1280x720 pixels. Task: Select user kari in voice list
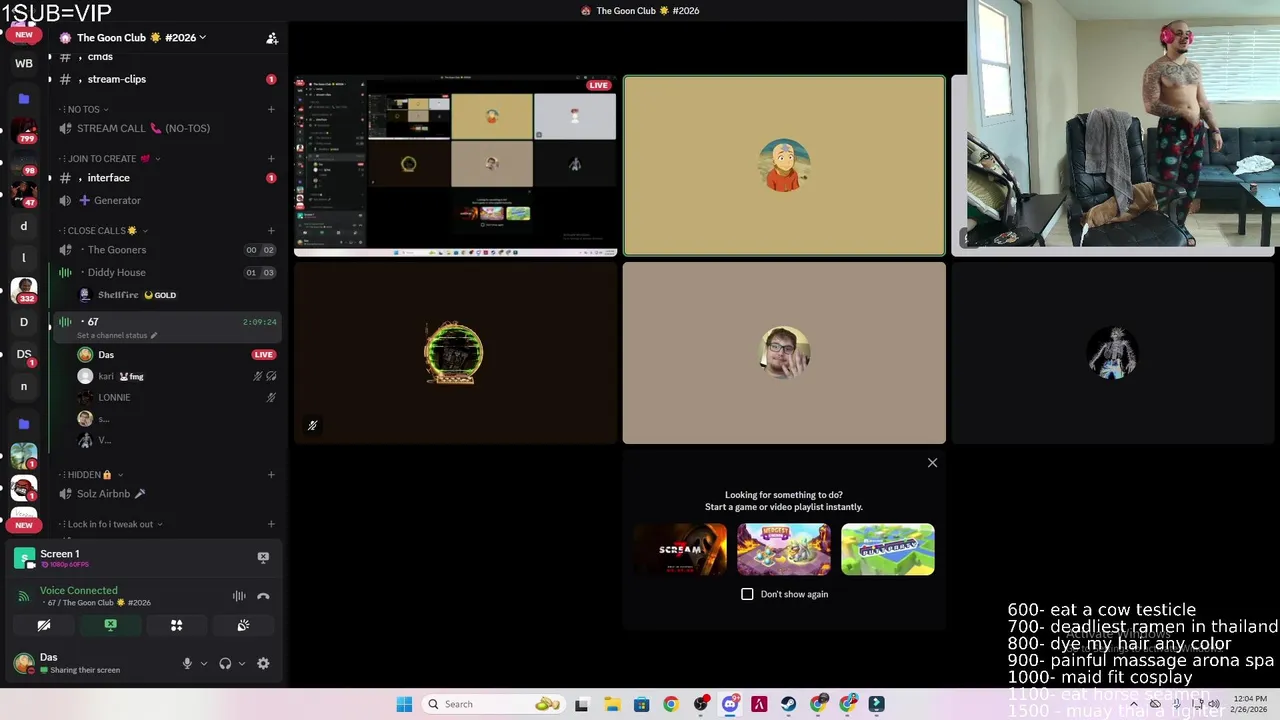tap(176, 376)
